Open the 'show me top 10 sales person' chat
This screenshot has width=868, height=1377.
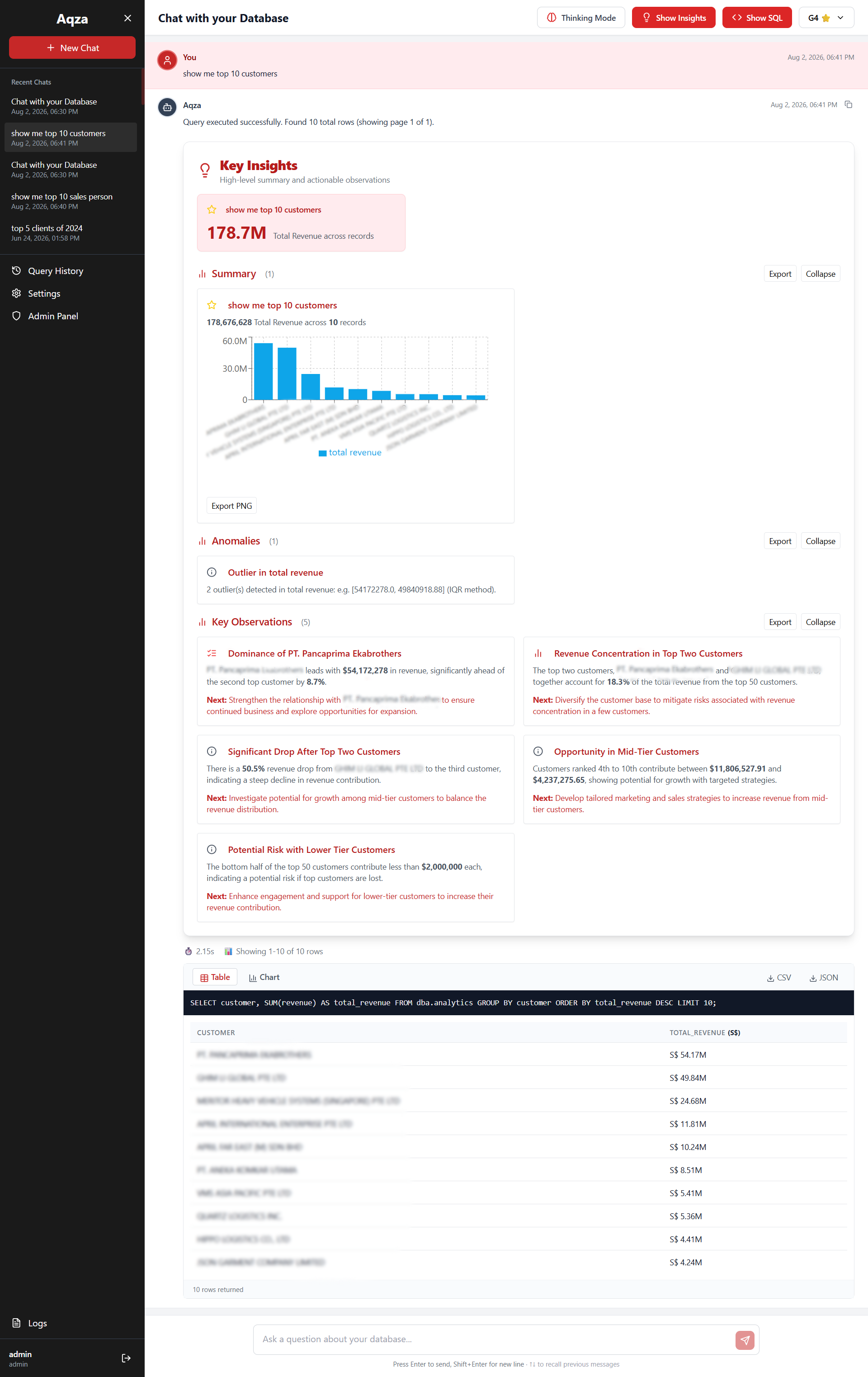[x=71, y=201]
